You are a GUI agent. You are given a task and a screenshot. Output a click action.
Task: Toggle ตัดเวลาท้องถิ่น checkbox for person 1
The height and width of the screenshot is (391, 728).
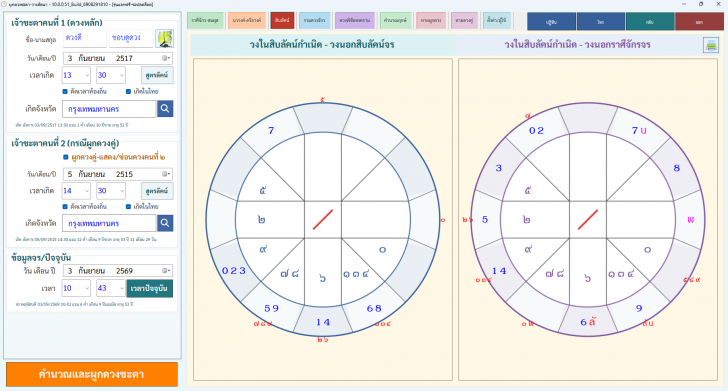pos(65,91)
